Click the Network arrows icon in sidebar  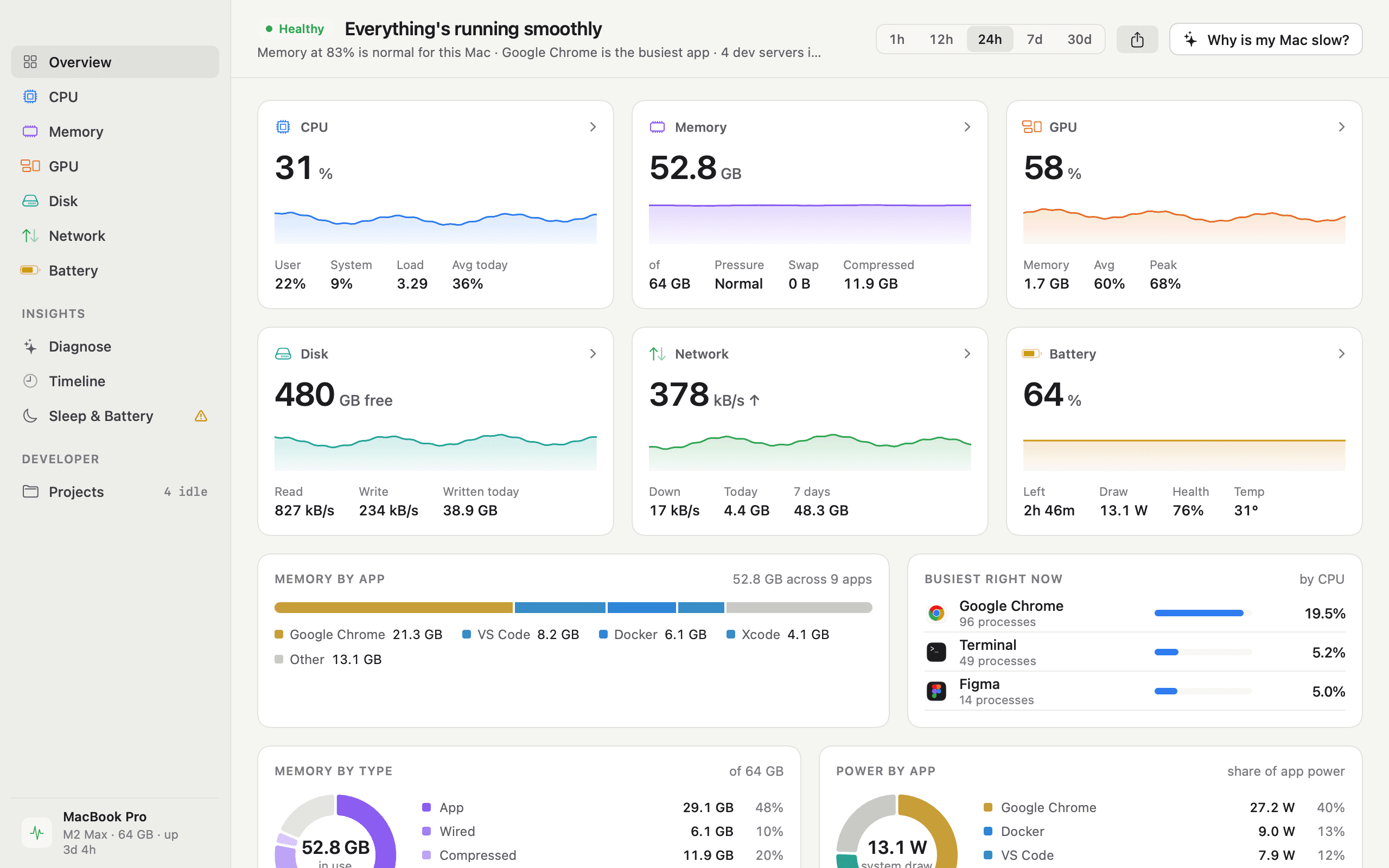tap(30, 235)
